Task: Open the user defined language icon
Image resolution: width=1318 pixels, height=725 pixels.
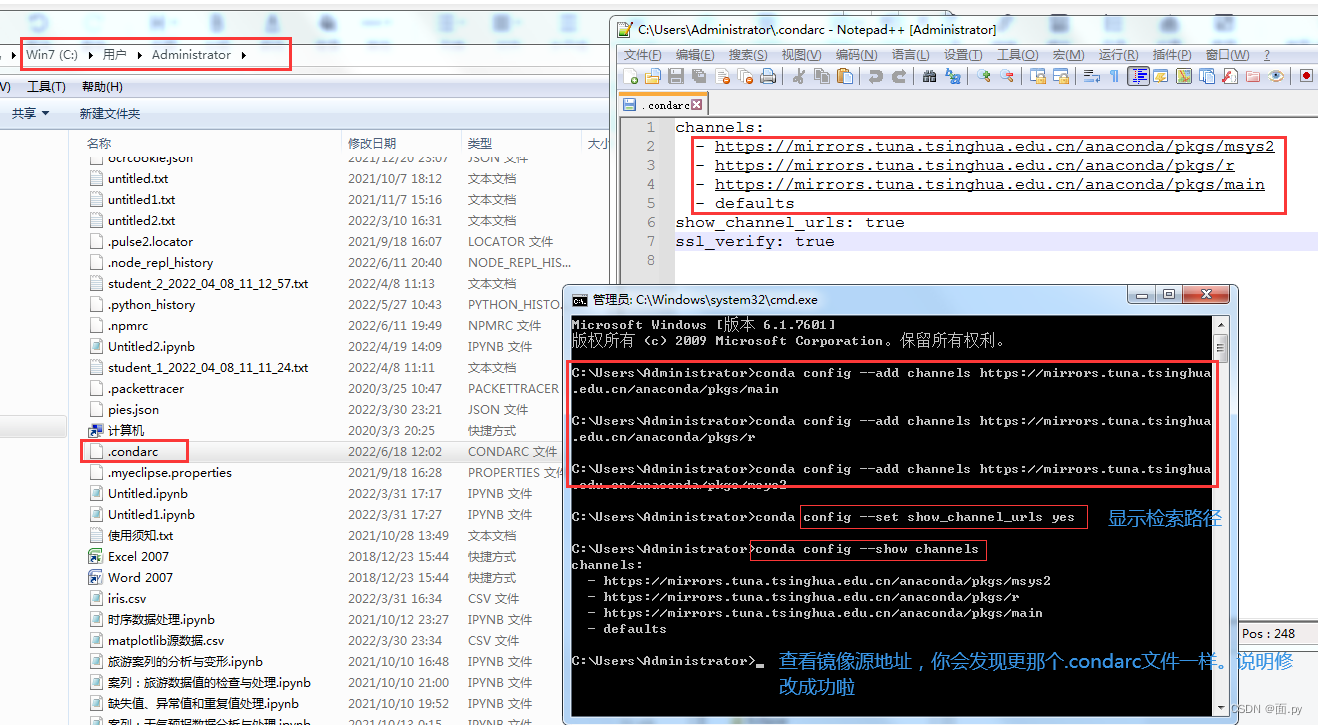Action: pos(1161,76)
